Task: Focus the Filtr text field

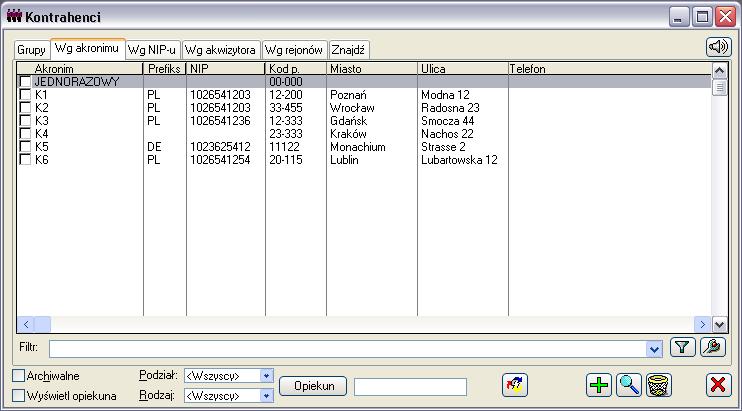Action: [348, 350]
